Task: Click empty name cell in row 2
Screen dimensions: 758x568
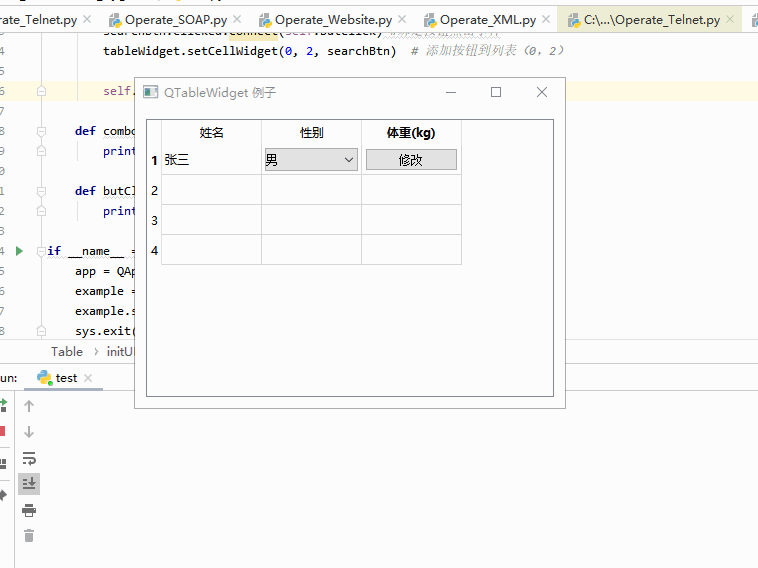Action: (x=211, y=190)
